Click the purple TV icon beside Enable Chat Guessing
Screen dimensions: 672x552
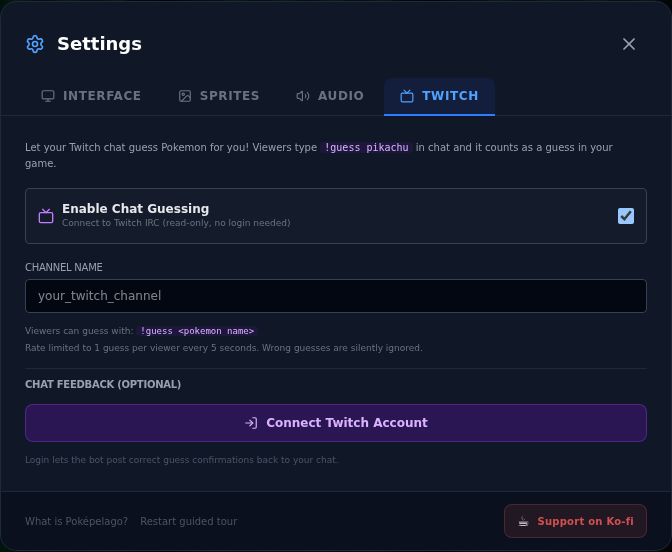[46, 216]
